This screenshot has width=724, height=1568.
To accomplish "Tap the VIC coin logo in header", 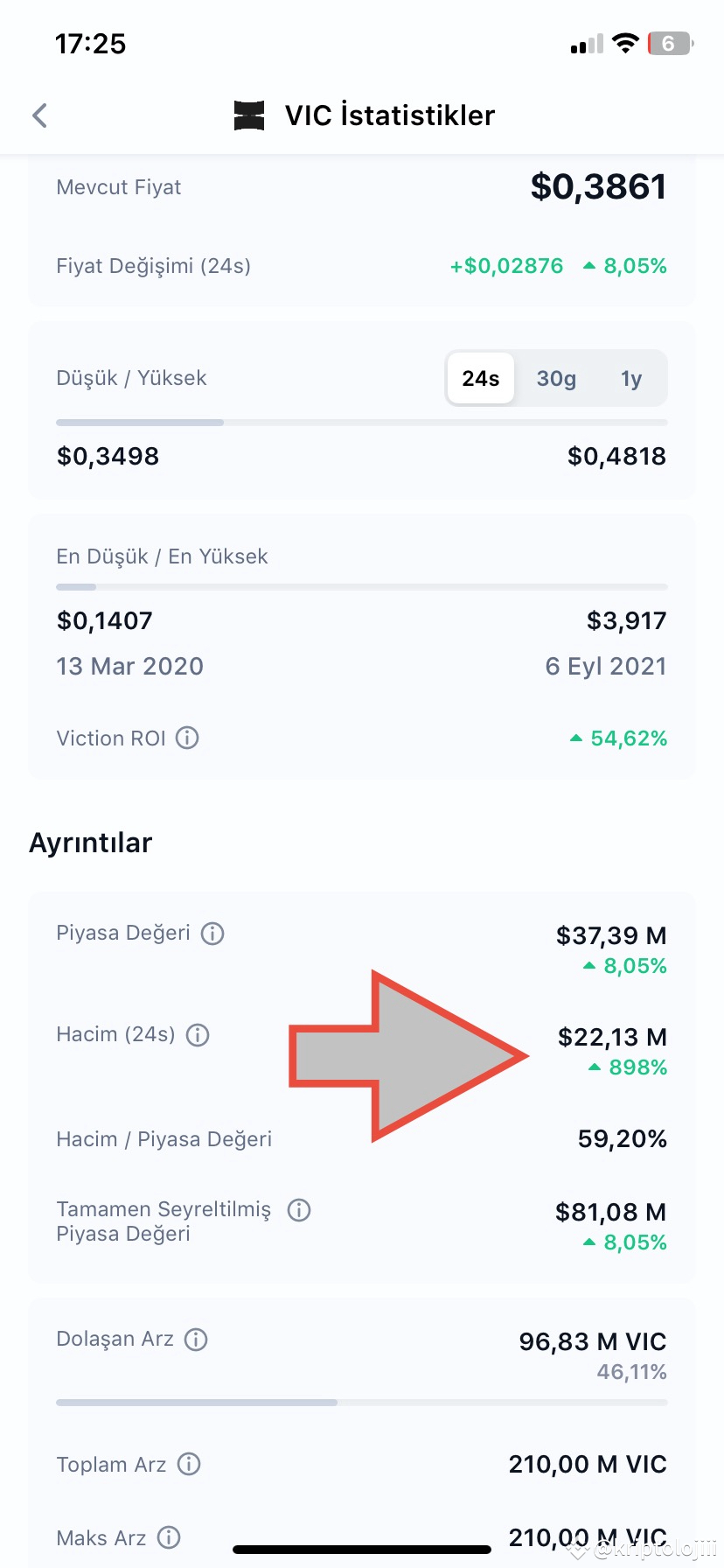I will [249, 115].
